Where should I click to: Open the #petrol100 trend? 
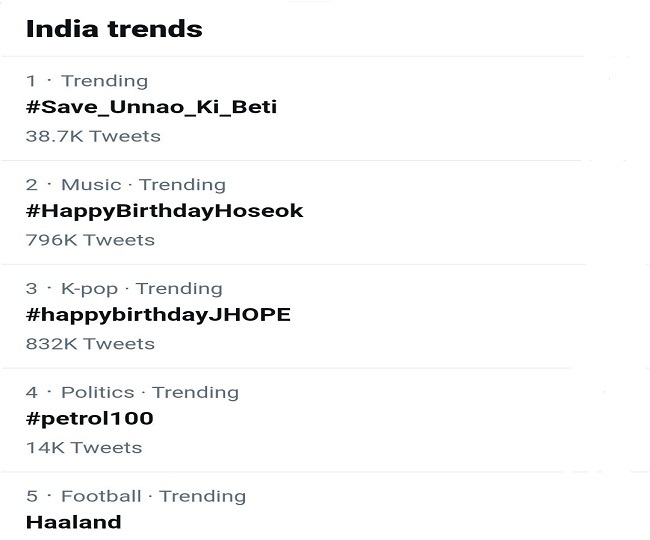click(x=89, y=419)
